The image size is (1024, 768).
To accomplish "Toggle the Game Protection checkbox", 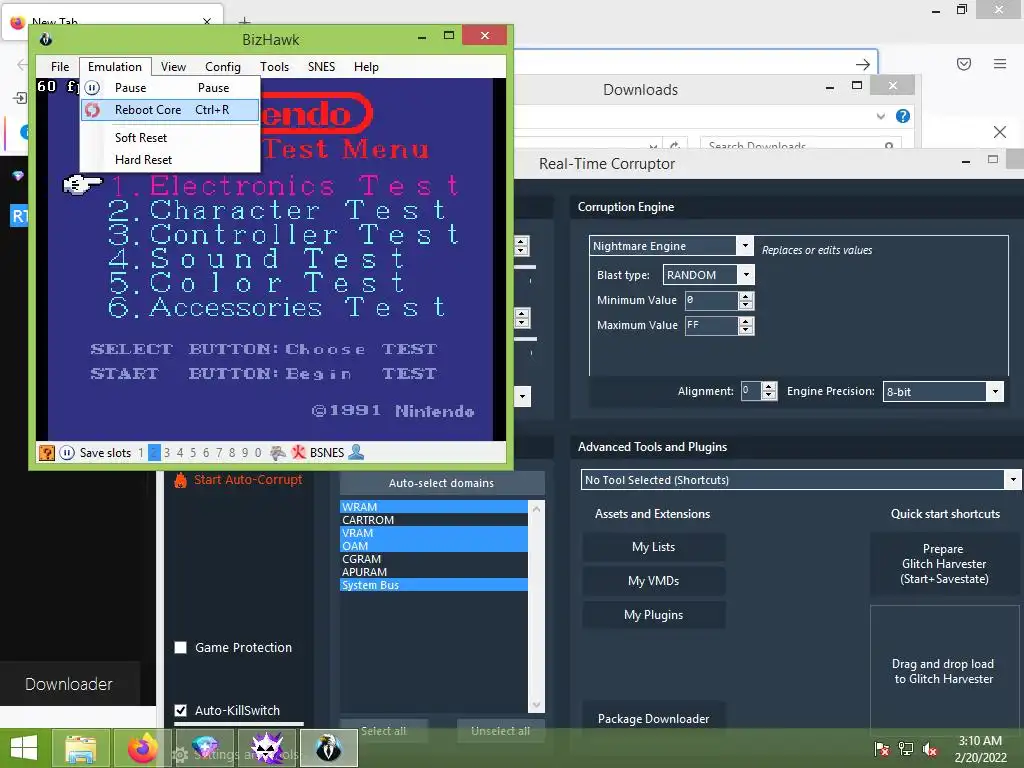I will coord(181,647).
